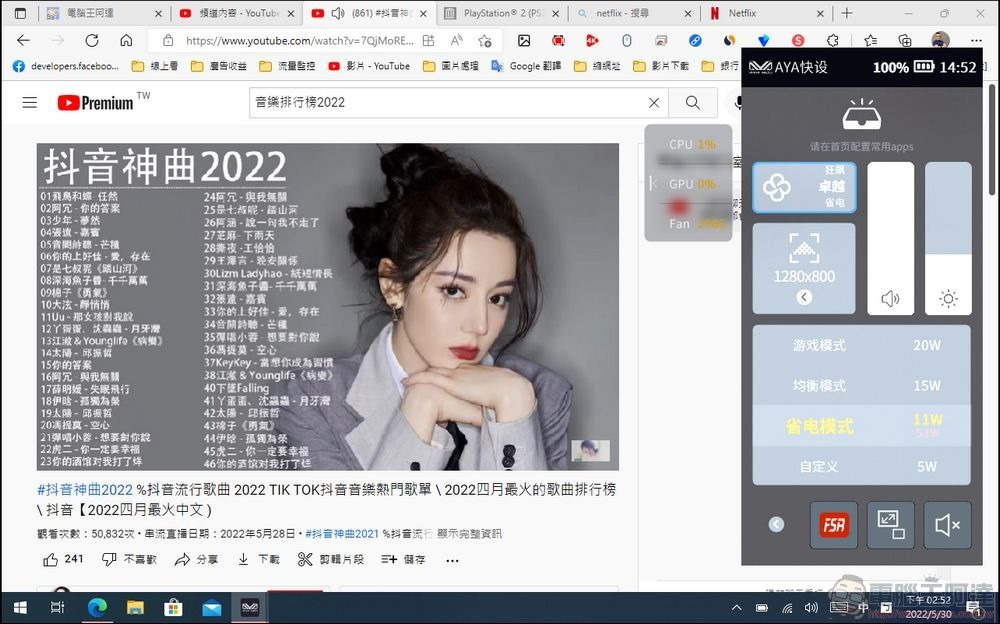Open the Google 翻譯 bookmark

(526, 66)
